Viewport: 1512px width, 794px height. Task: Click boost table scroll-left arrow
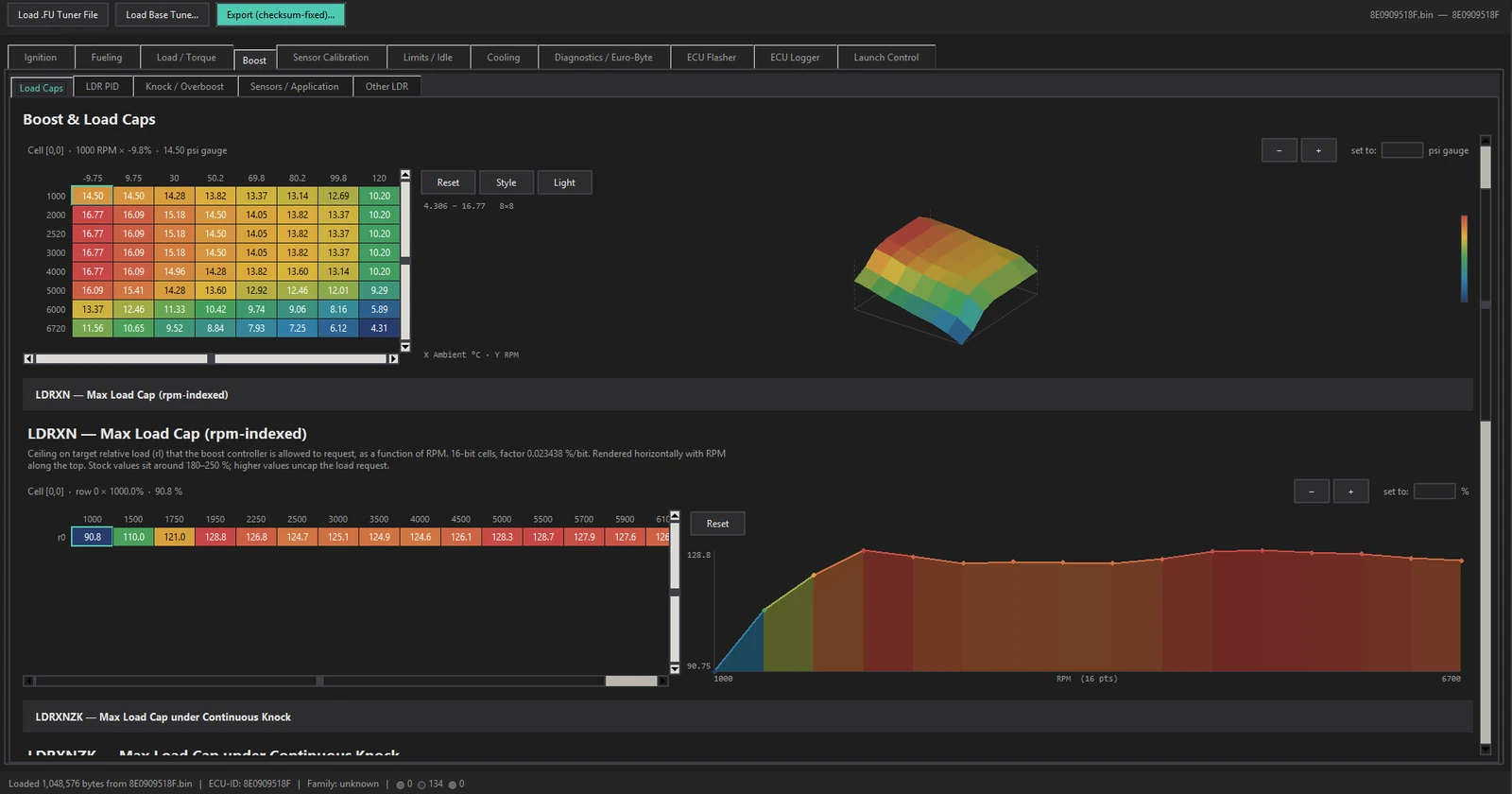point(28,358)
